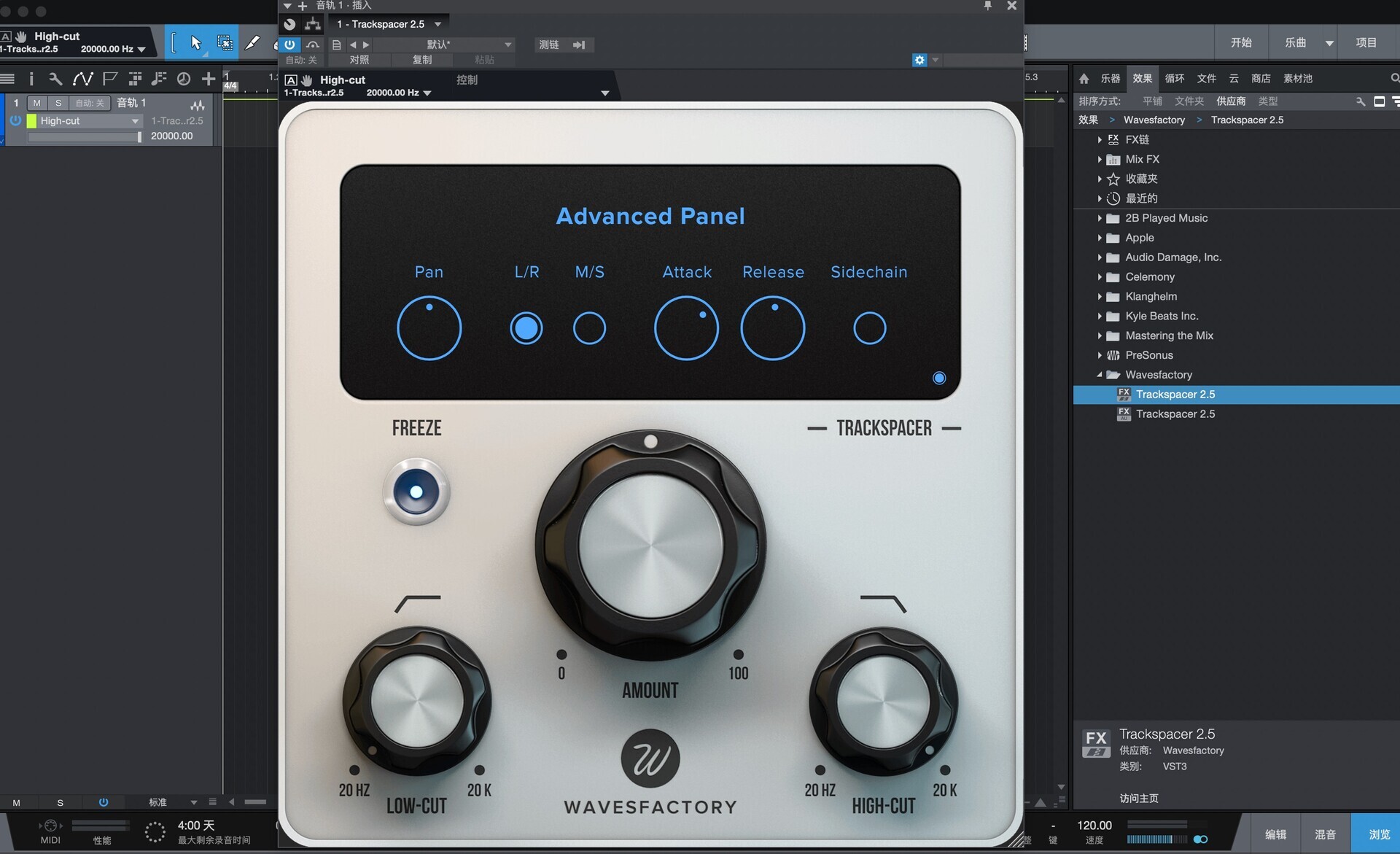Select the highlighted Trackspacer 2.5 list item
This screenshot has height=854, width=1400.
click(1237, 395)
